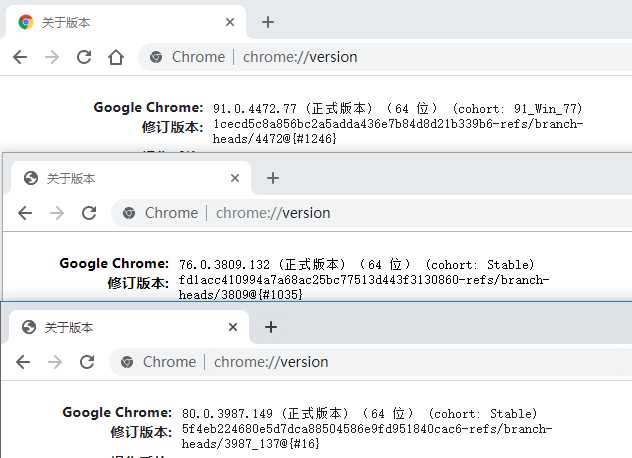The image size is (632, 458).
Task: Close the 关于版本 tab in the Chrome 80 window
Action: (234, 327)
